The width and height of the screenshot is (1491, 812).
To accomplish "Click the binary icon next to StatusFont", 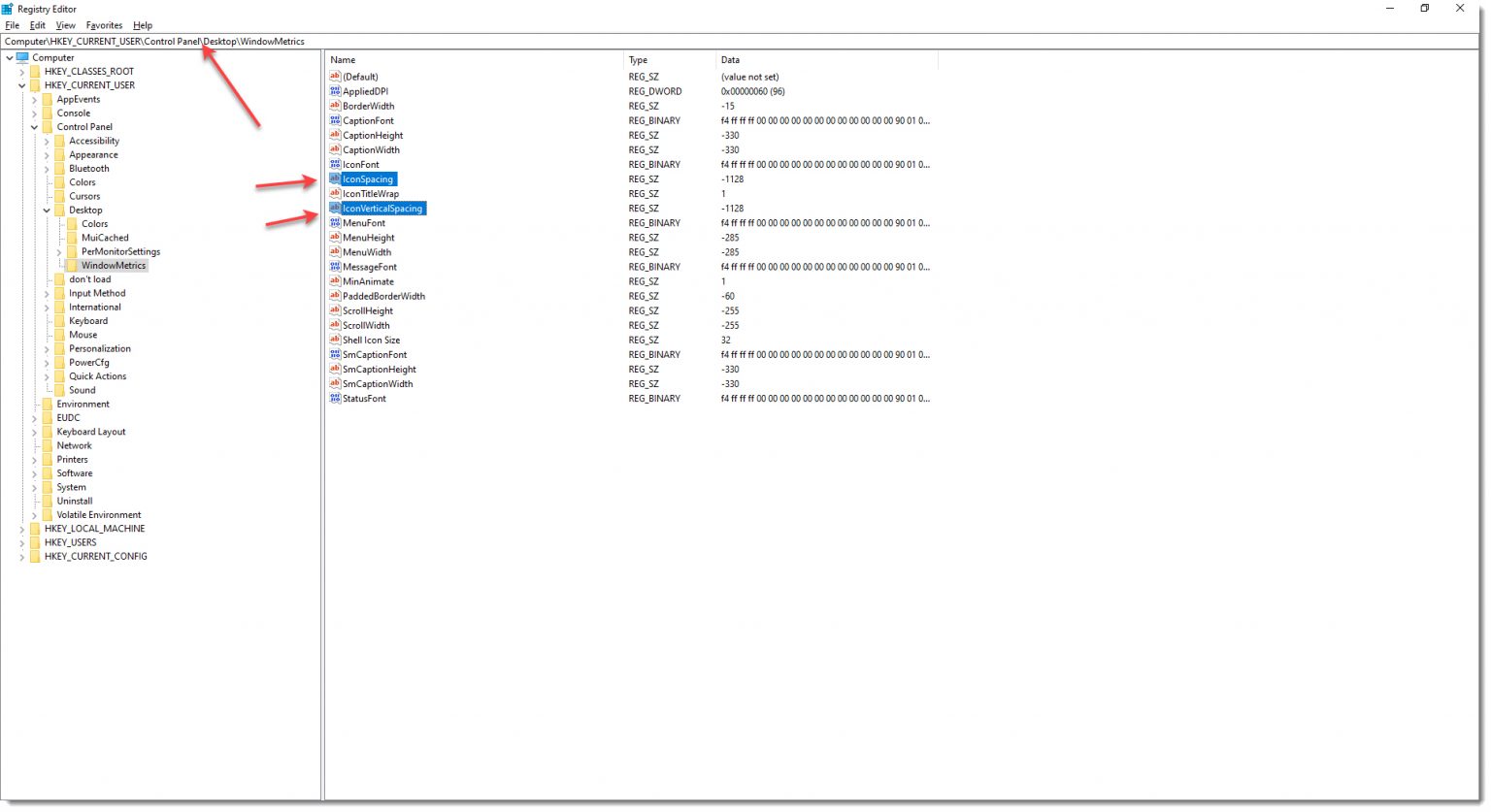I will 334,398.
